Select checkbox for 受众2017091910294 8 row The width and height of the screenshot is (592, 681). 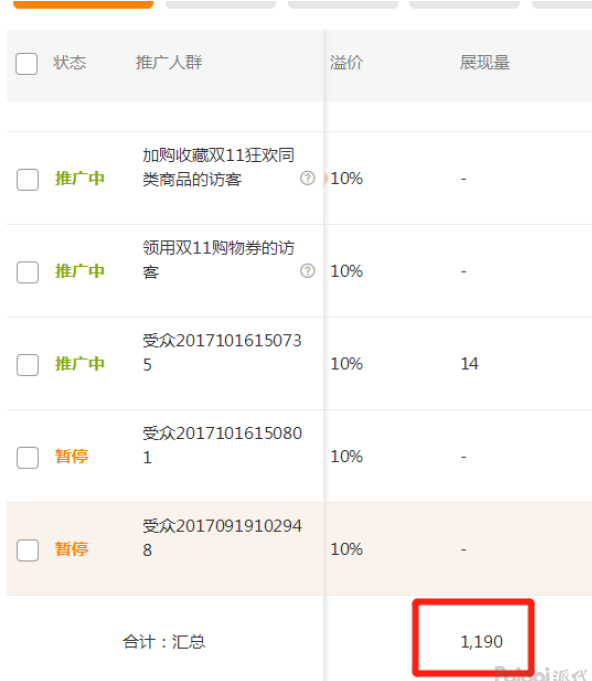click(x=28, y=550)
